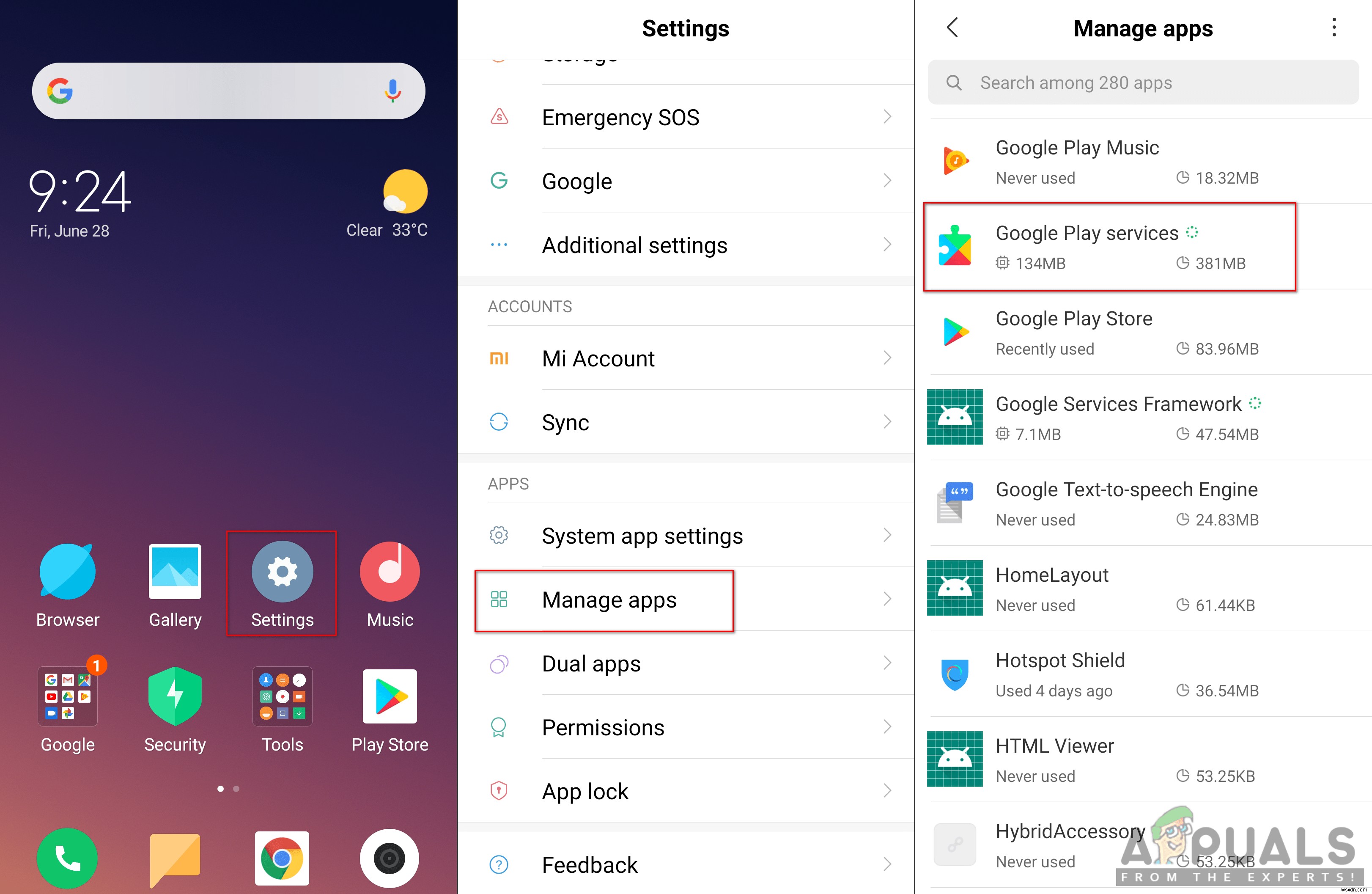Expand Additional settings menu

(x=686, y=246)
